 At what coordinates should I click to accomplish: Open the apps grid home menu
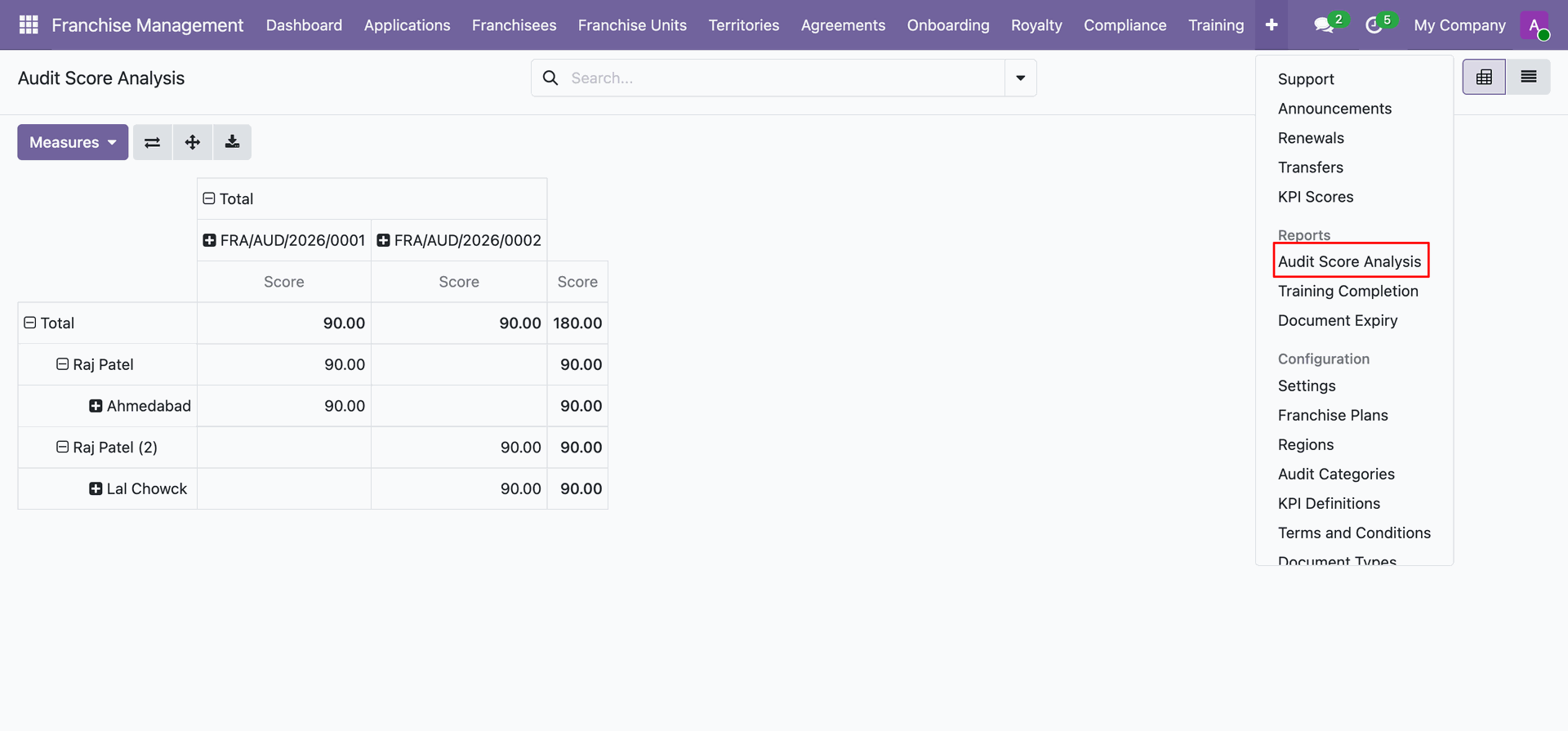pyautogui.click(x=29, y=25)
